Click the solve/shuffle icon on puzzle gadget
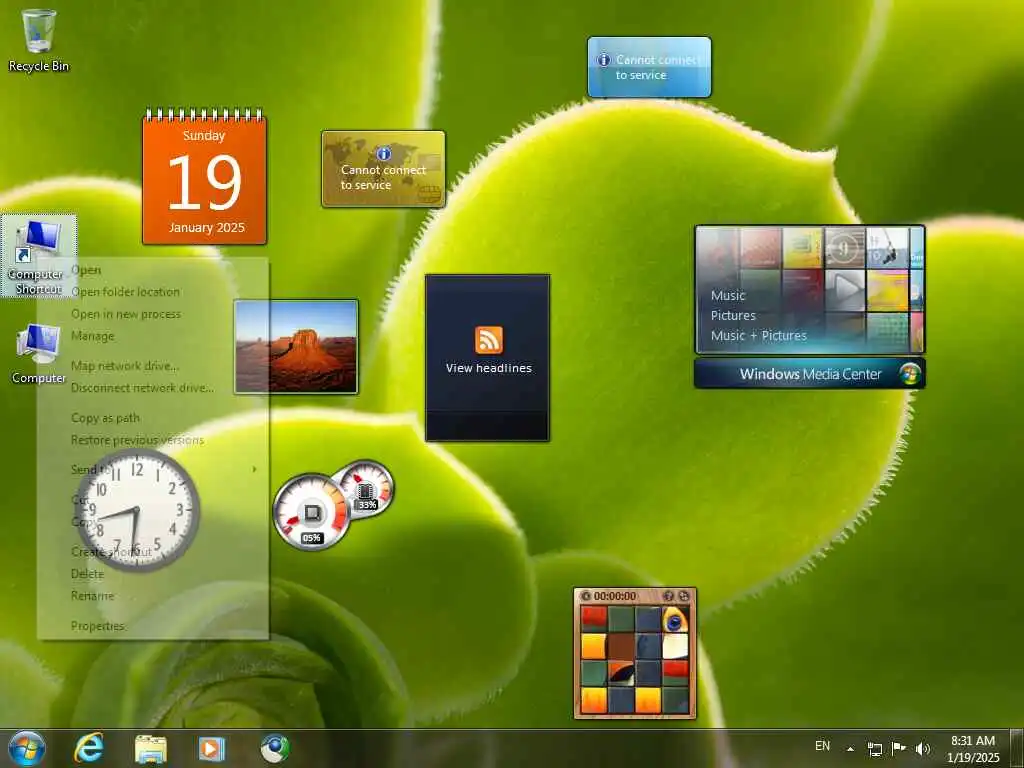This screenshot has width=1024, height=768. click(x=684, y=596)
